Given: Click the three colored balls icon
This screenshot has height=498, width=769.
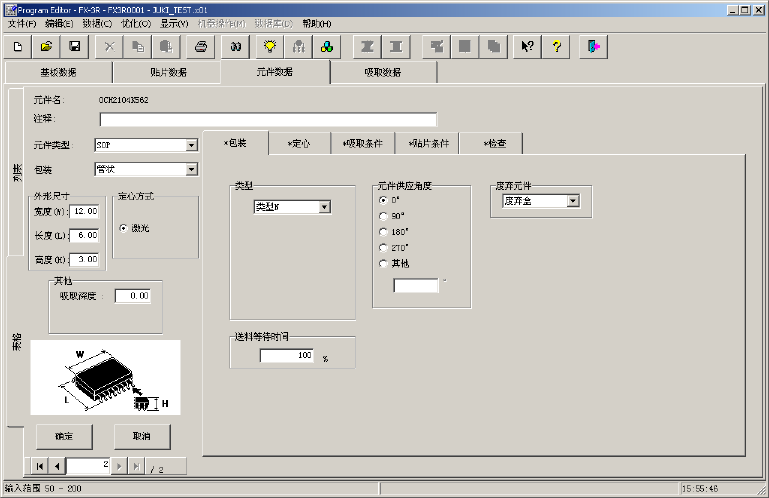Looking at the screenshot, I should 326,47.
